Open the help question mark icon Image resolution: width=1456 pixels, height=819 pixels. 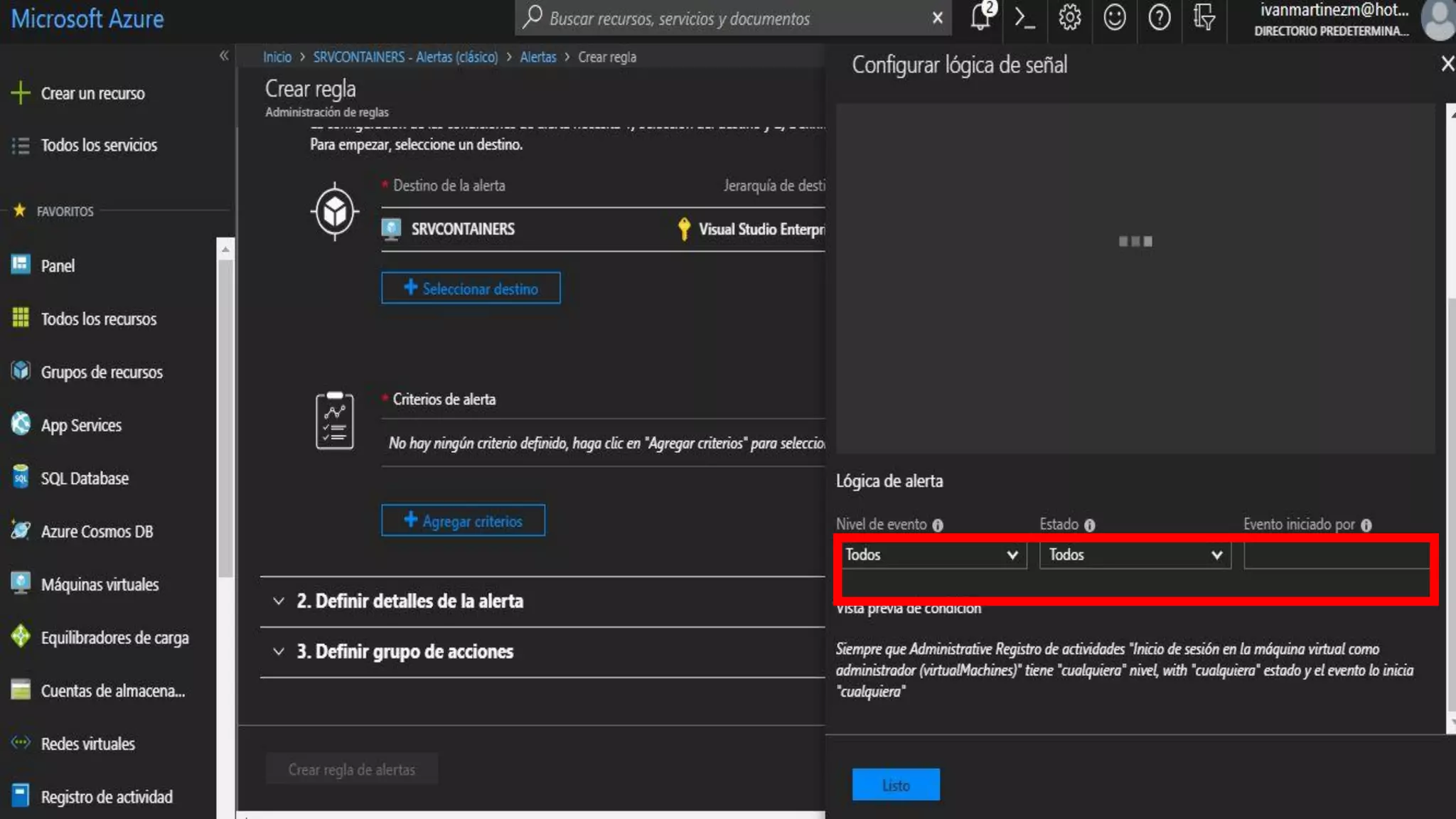tap(1159, 17)
